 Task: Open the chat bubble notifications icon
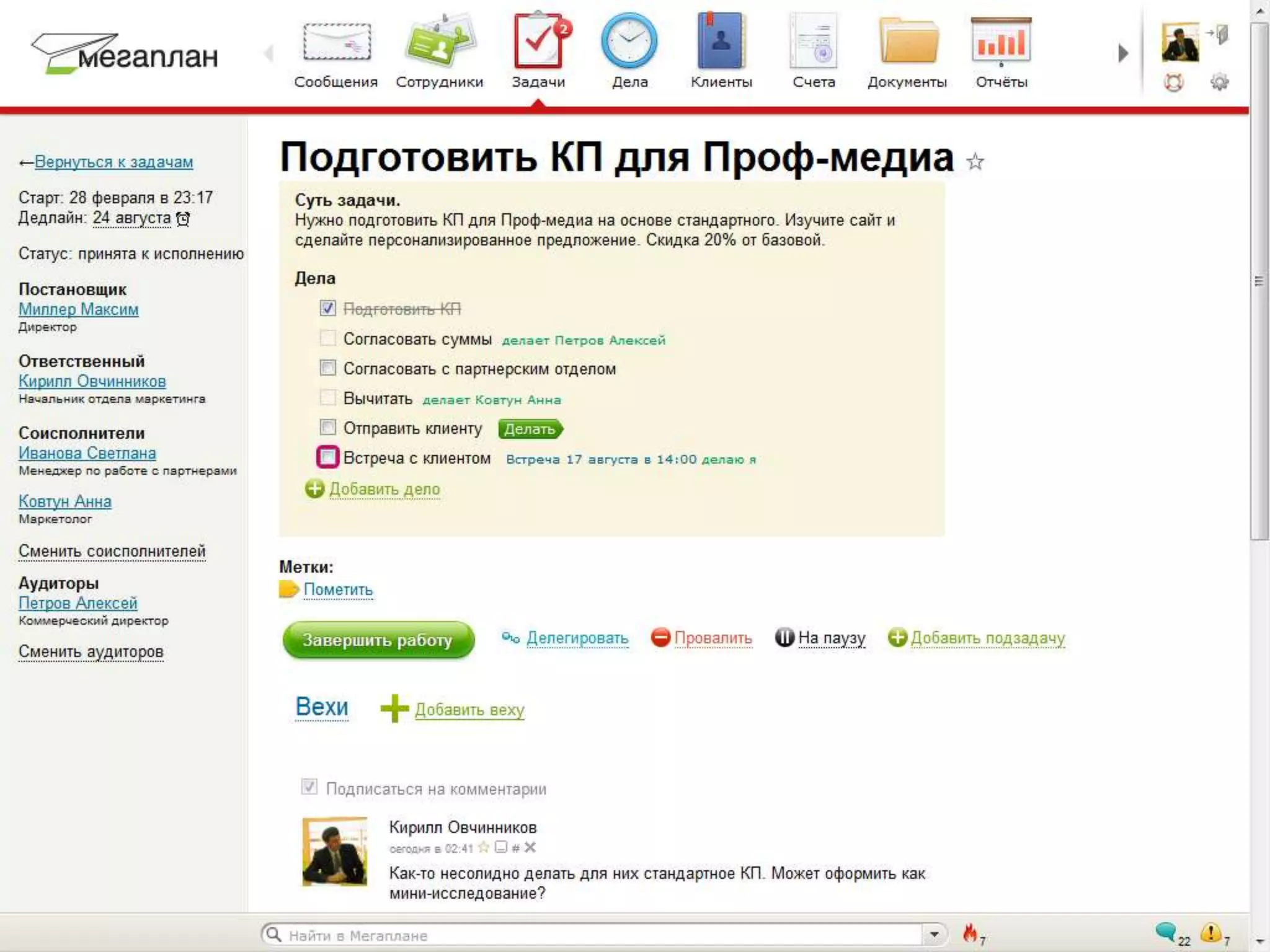point(1166,932)
